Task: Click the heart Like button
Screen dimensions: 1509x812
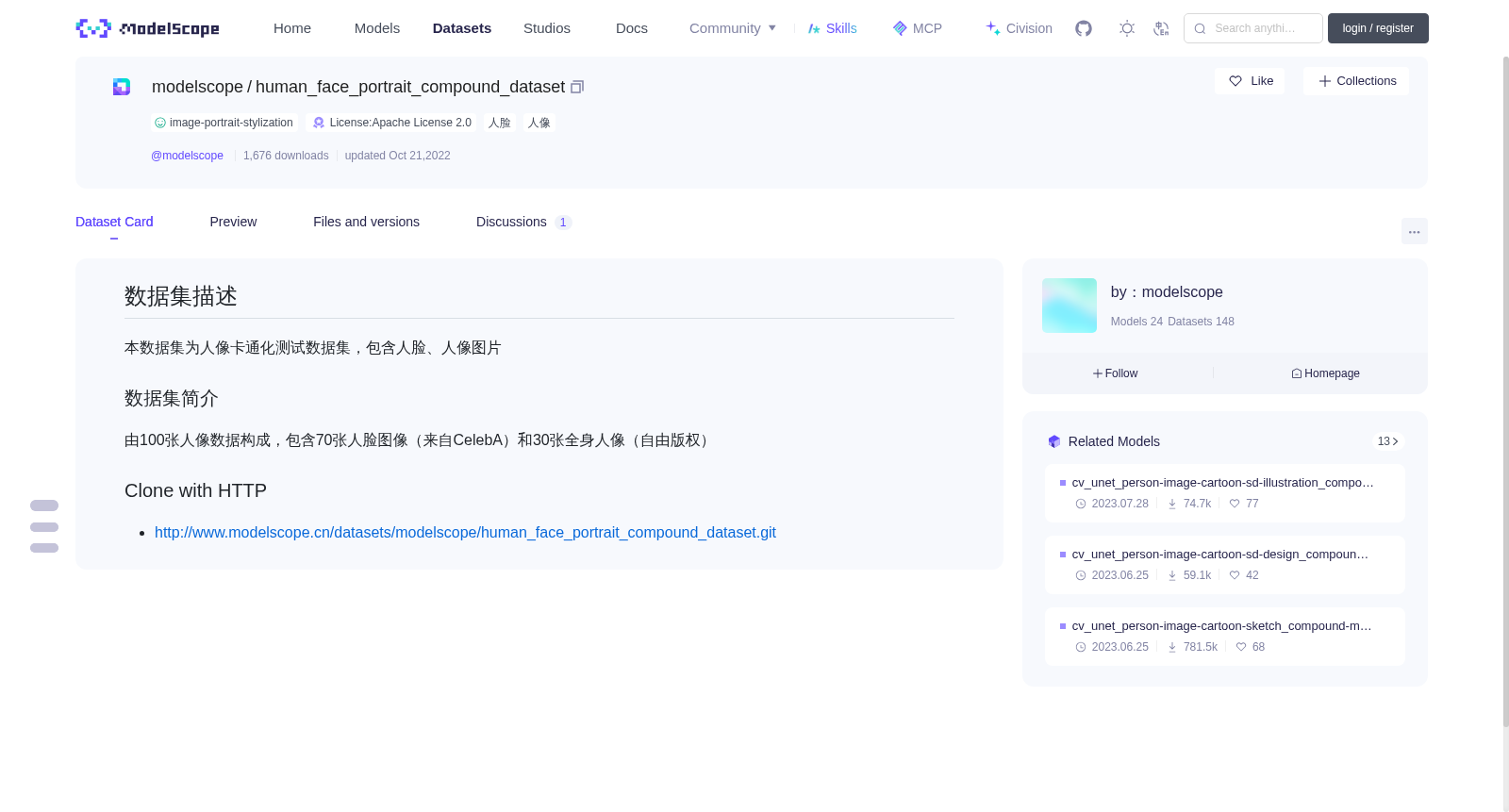Action: (1251, 81)
